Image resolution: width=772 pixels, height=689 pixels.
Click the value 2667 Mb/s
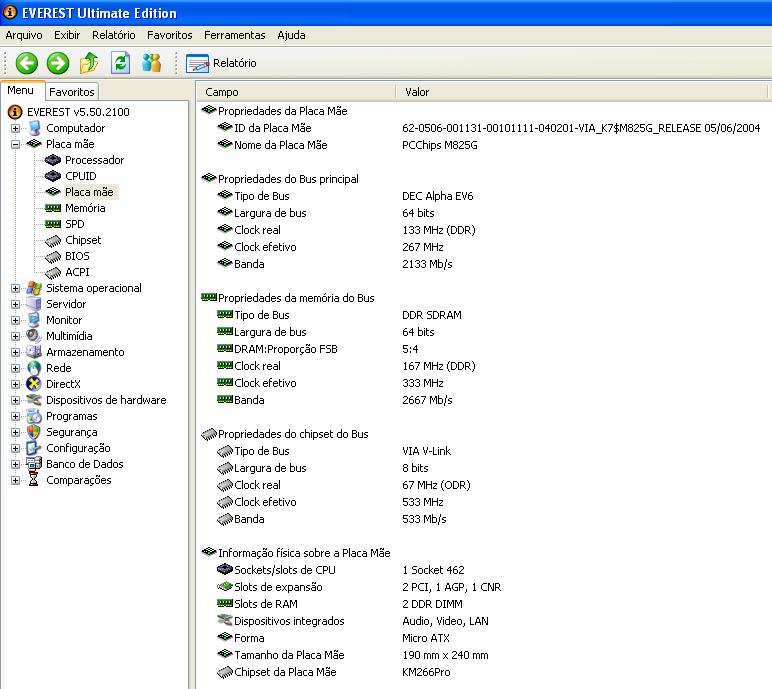pyautogui.click(x=427, y=400)
